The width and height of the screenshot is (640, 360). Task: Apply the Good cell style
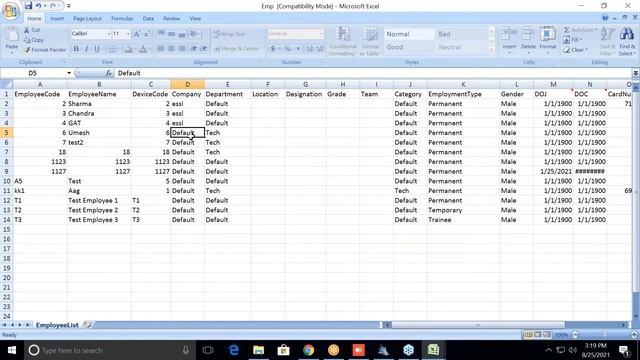pos(409,47)
